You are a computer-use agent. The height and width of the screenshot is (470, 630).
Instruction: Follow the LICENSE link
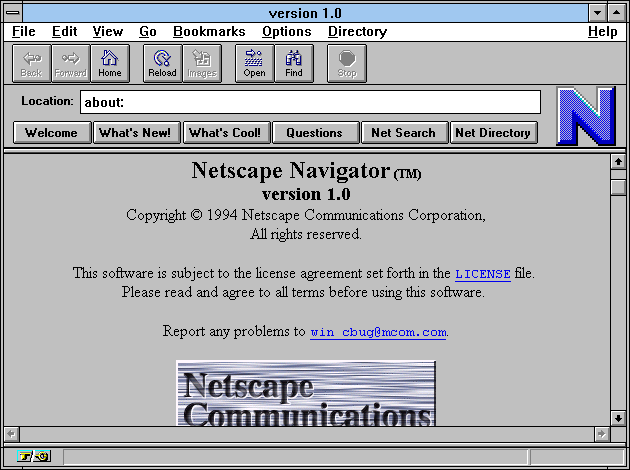coord(483,274)
